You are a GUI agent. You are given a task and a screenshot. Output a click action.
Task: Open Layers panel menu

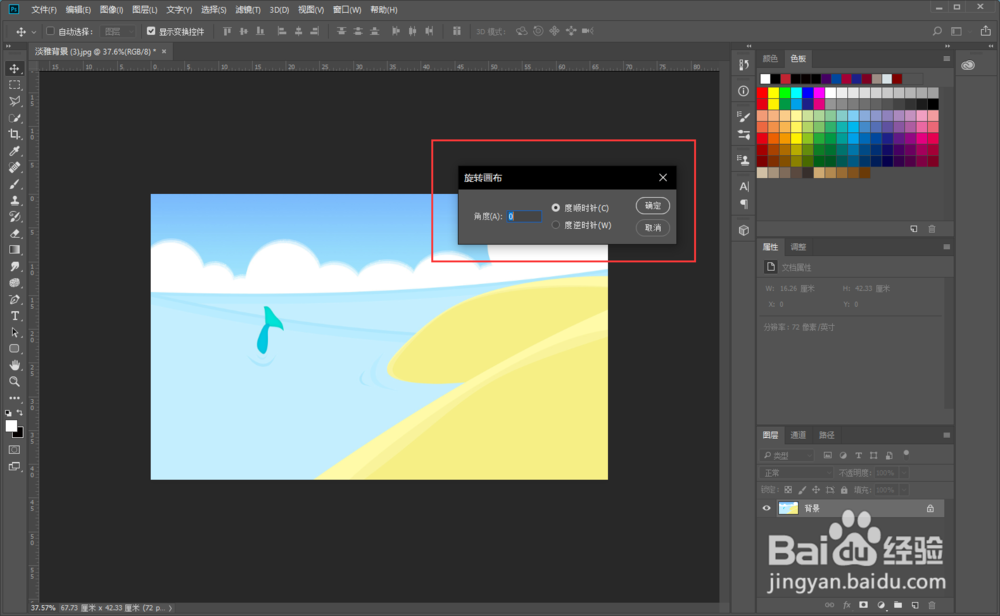(946, 435)
